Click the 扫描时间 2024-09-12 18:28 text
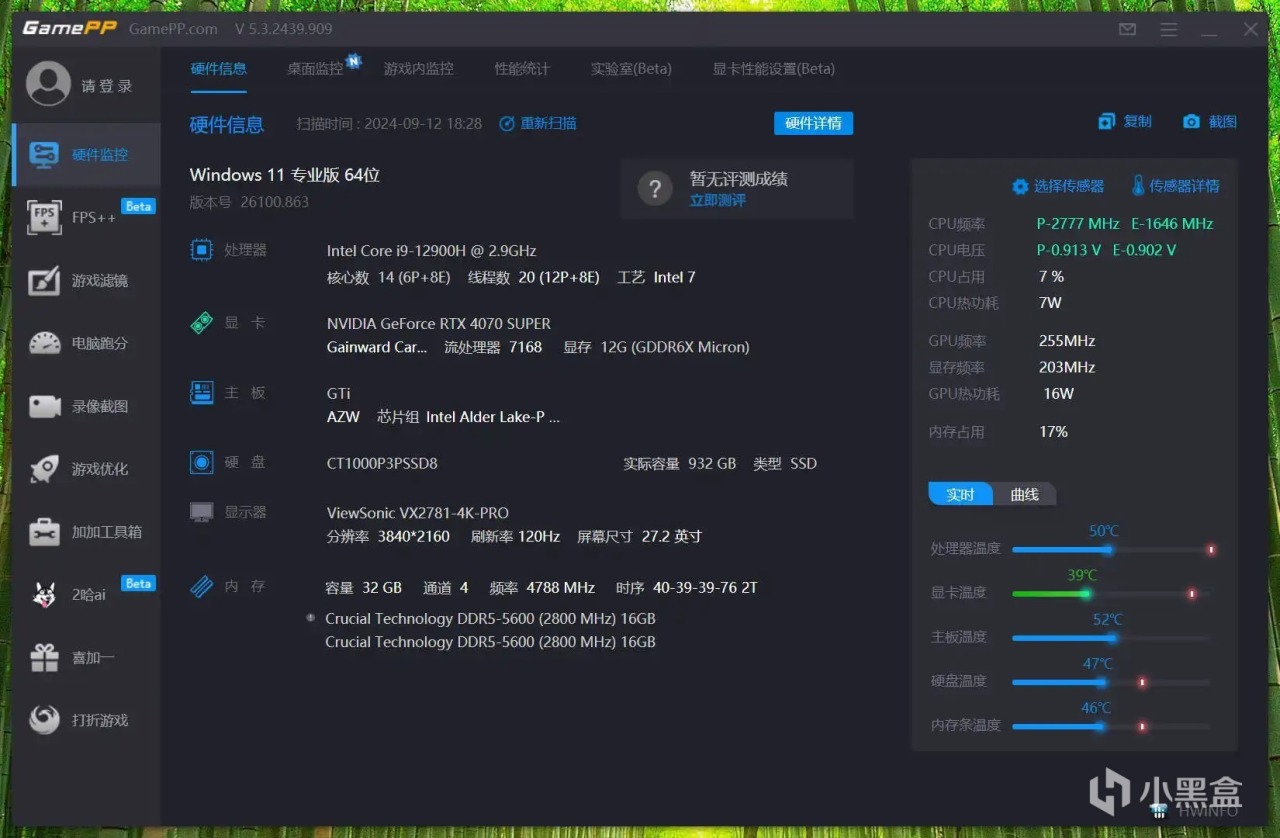Screen dimensions: 1280x838 coord(389,124)
